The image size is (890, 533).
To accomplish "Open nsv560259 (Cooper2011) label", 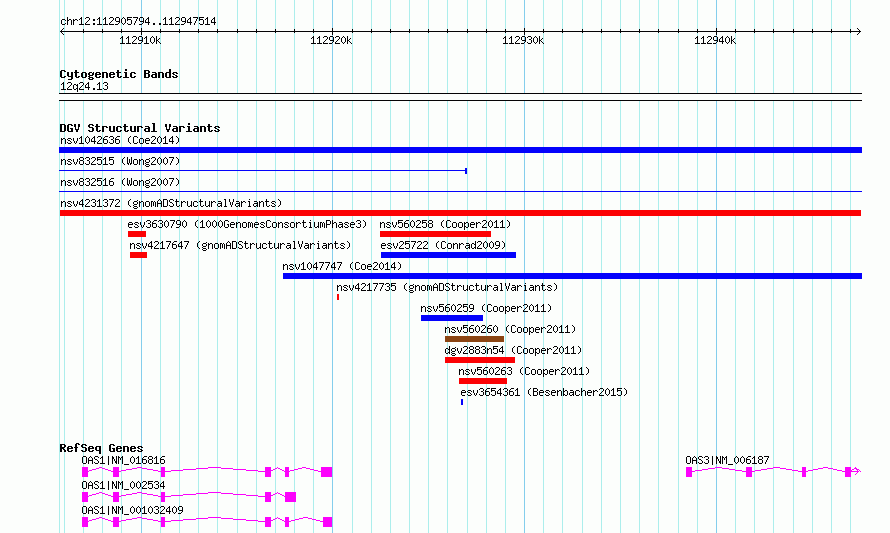I will [486, 308].
